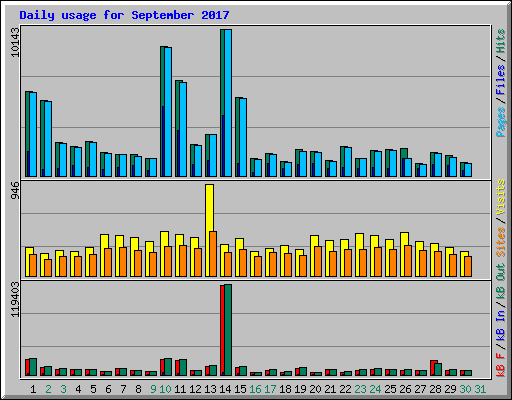
Task: Click the day 1 hits bar in top chart
Action: [27, 134]
